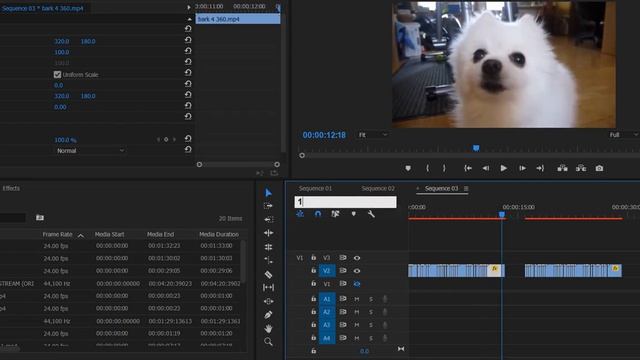Collapse section using small up arrow
Viewport: 640px width, 360px height.
(x=189, y=19)
